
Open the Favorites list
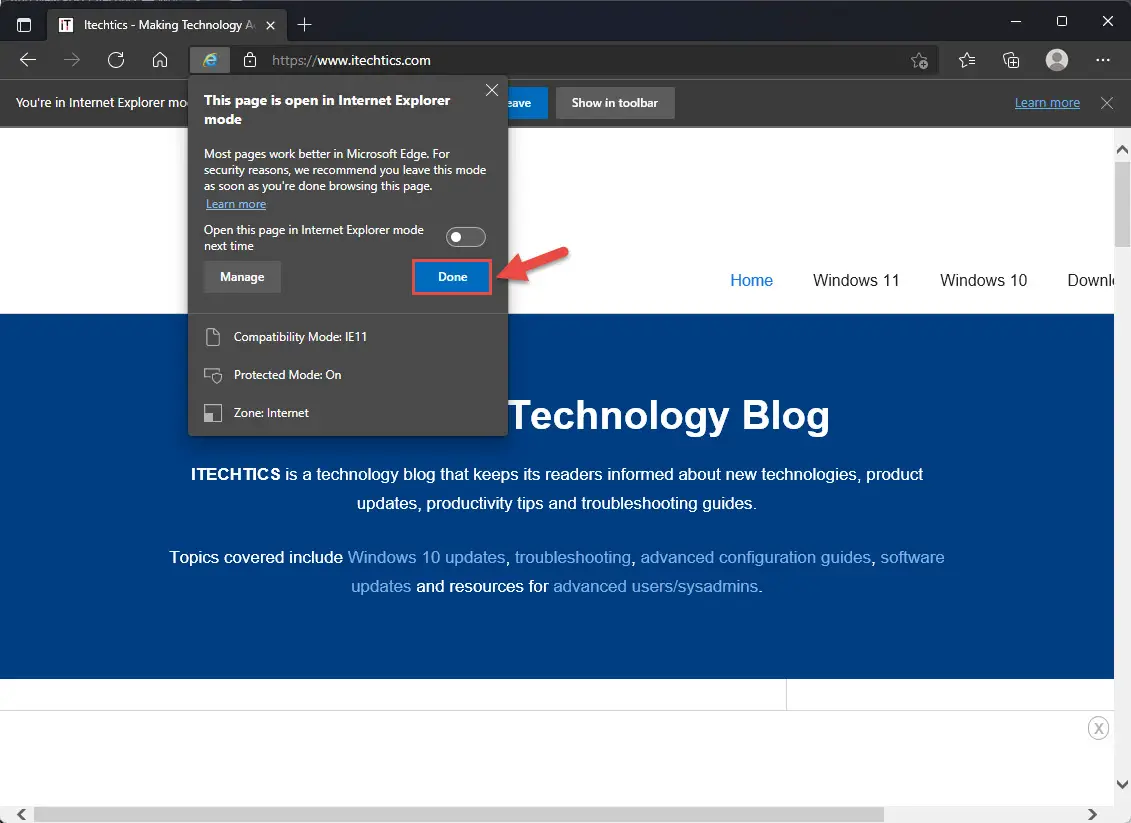(x=965, y=60)
